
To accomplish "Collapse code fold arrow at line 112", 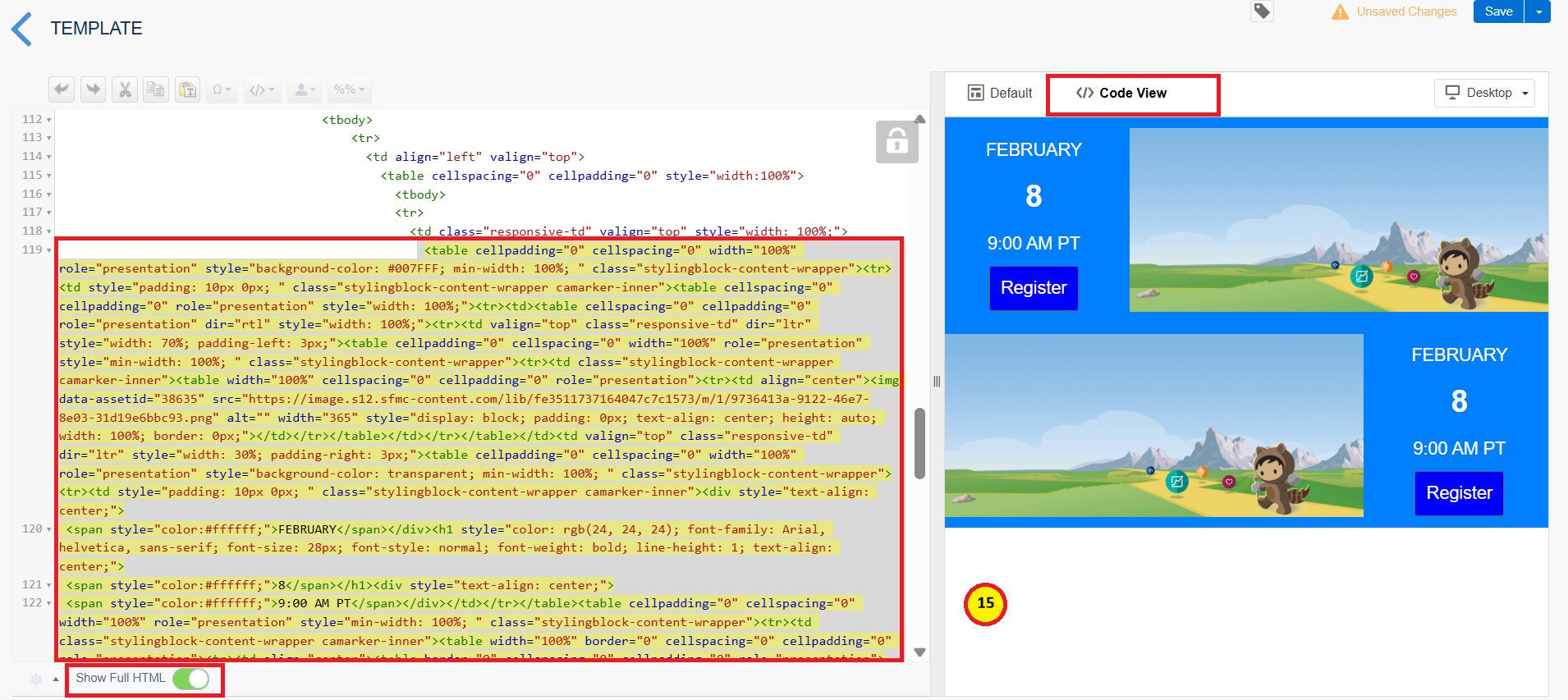I will coord(49,120).
